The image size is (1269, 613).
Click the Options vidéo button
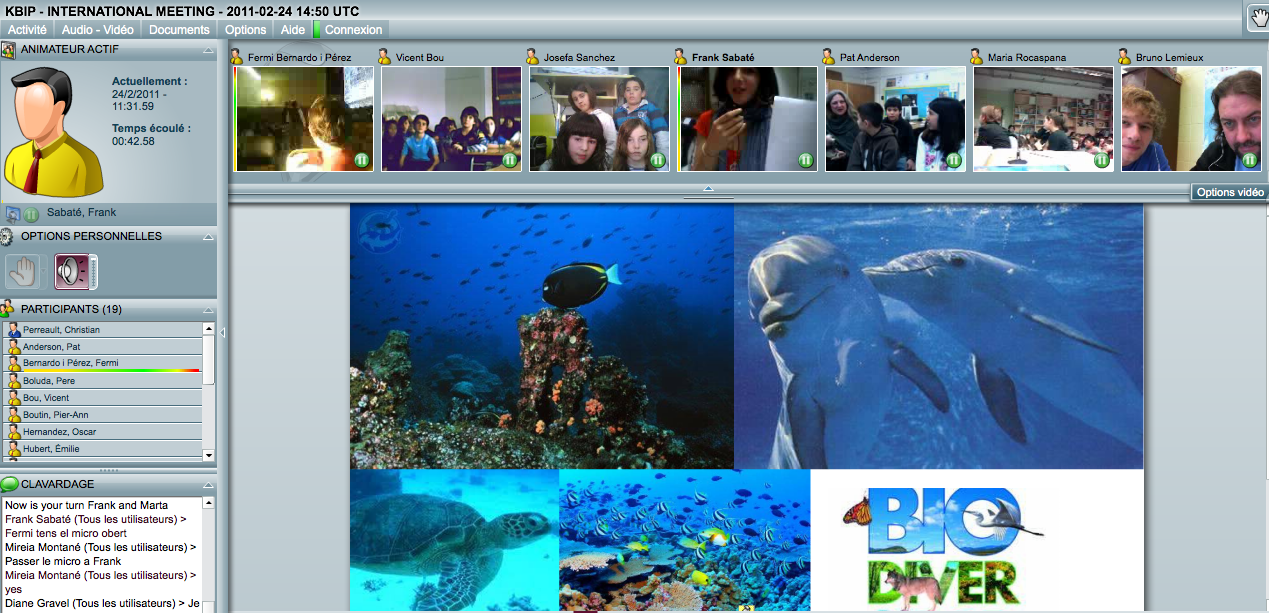pos(1229,192)
